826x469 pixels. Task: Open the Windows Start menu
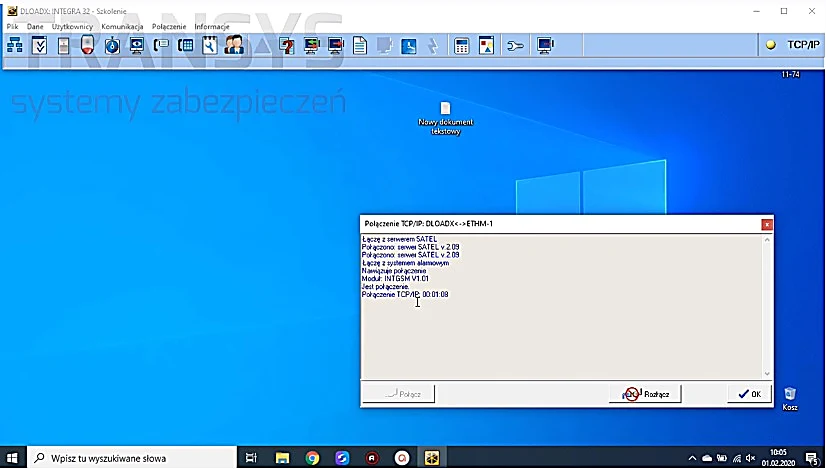pos(12,458)
